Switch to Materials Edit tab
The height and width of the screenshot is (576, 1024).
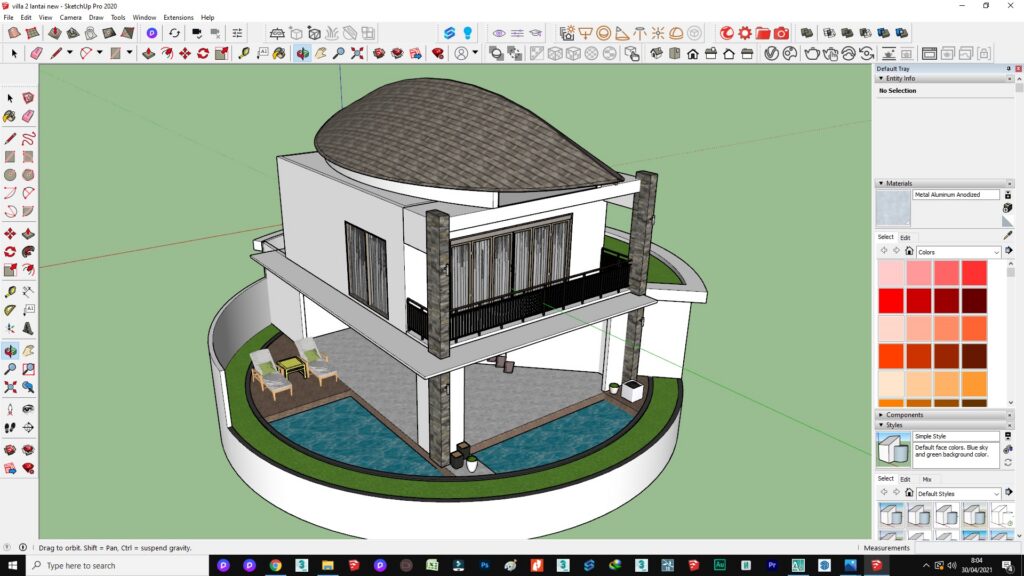pyautogui.click(x=905, y=238)
